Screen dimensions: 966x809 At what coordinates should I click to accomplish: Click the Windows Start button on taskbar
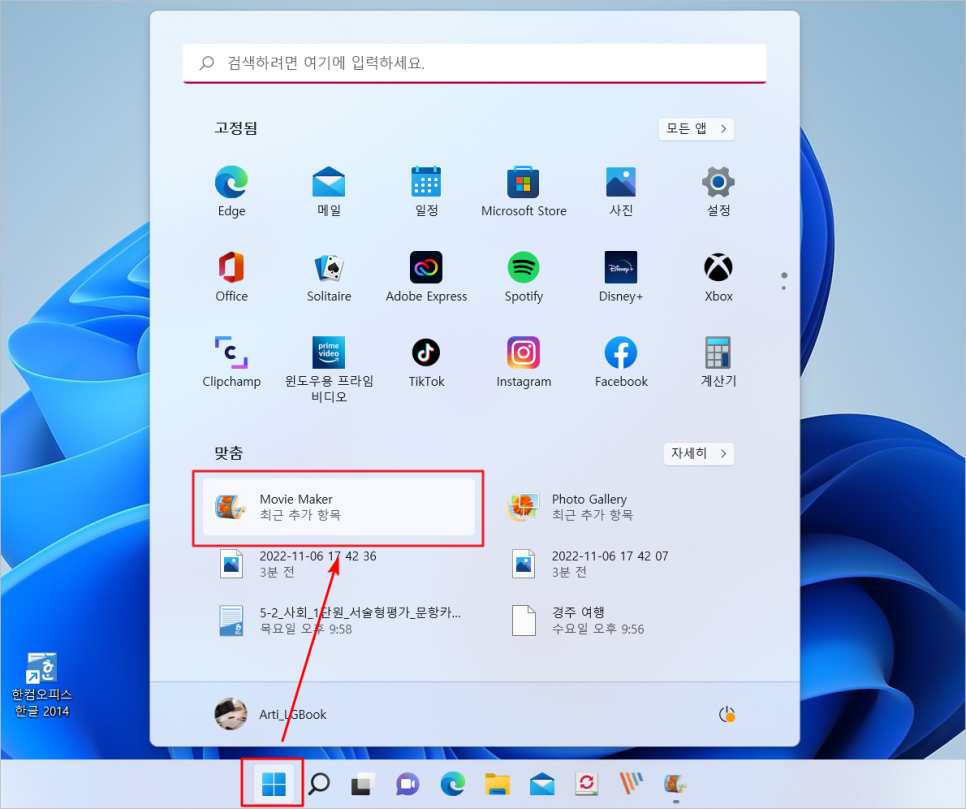point(274,784)
